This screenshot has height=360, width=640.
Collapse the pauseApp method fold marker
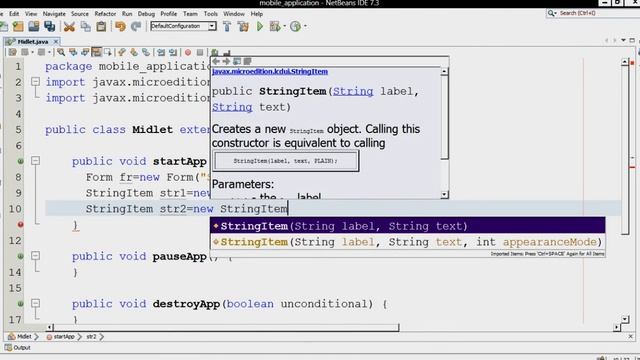[36, 256]
